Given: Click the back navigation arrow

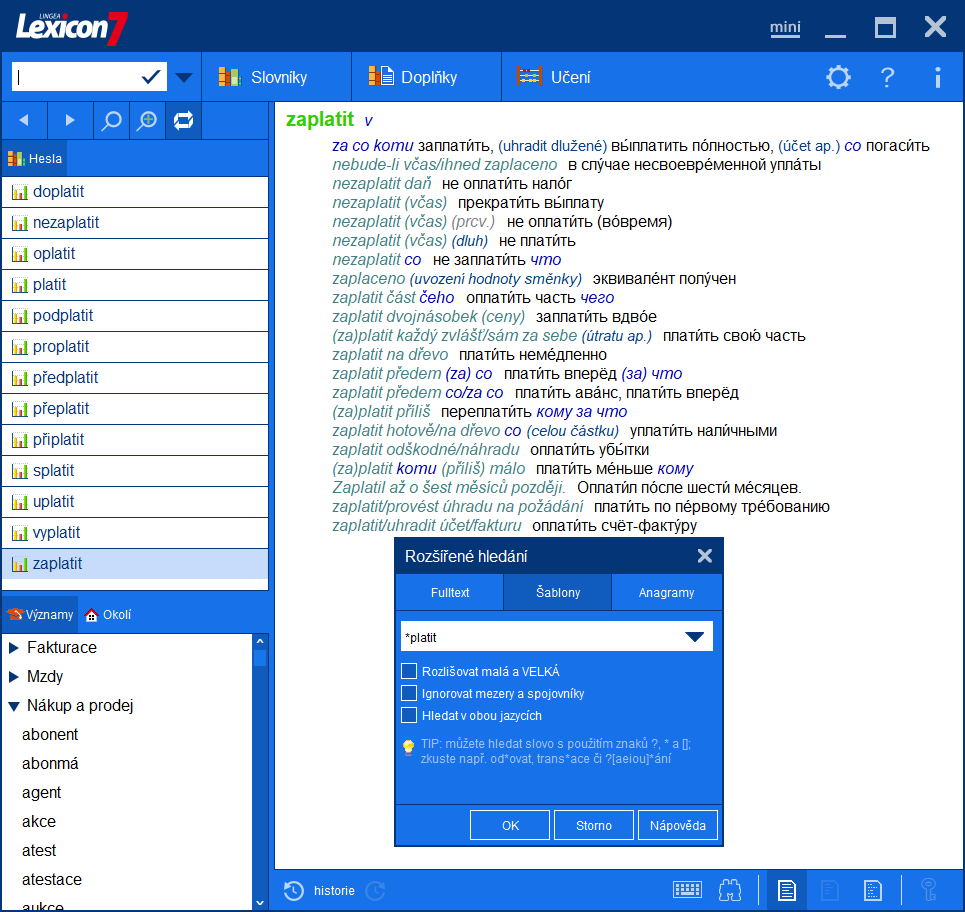Looking at the screenshot, I should pos(24,121).
